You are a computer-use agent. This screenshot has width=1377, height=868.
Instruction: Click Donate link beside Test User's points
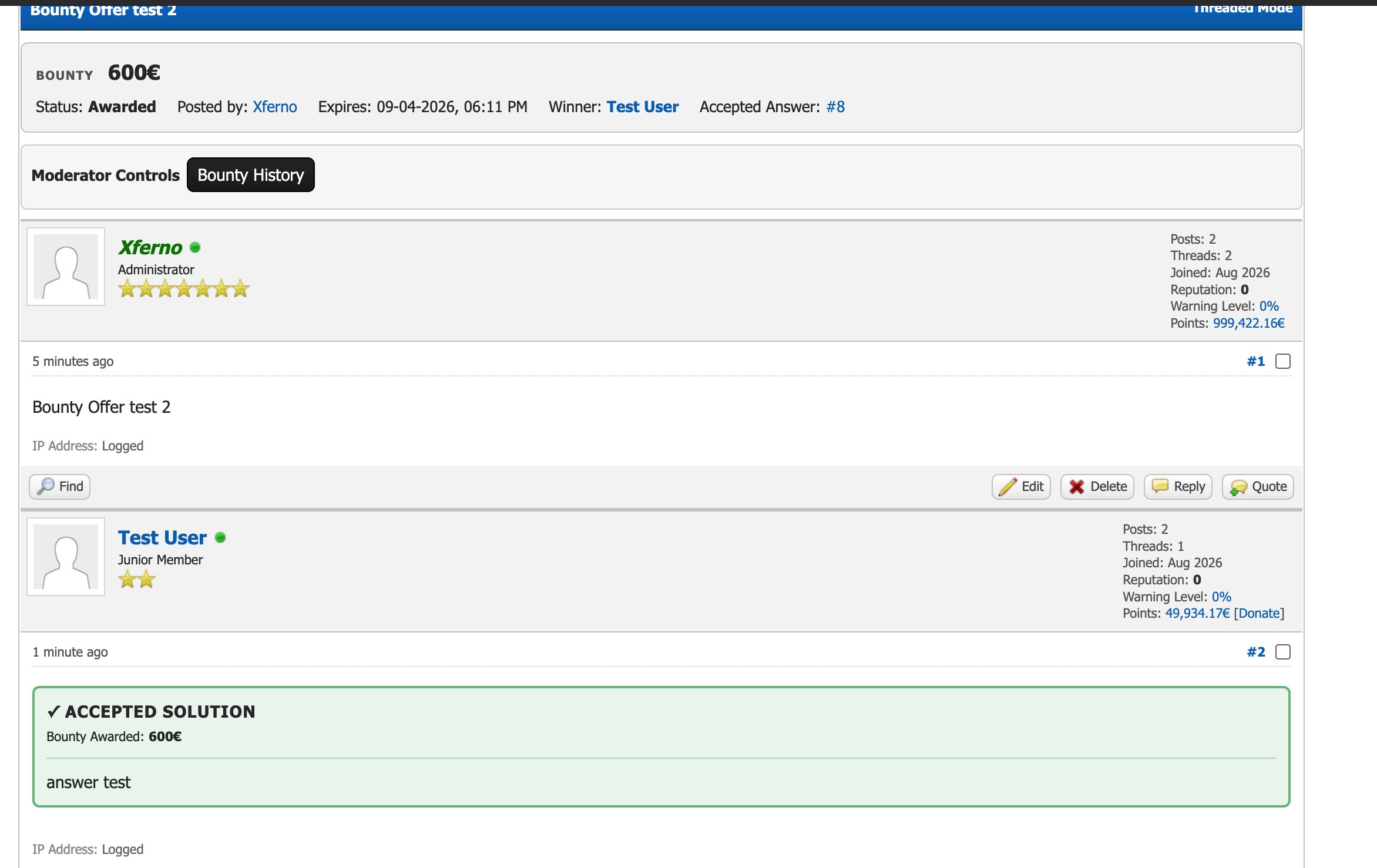1259,613
